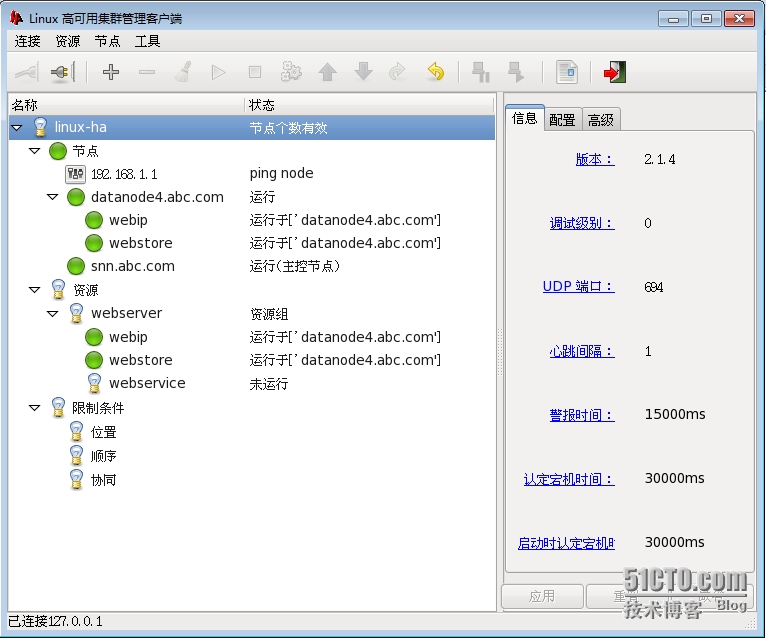Click 运行(主控节点) status text
This screenshot has width=766, height=638.
(x=295, y=266)
